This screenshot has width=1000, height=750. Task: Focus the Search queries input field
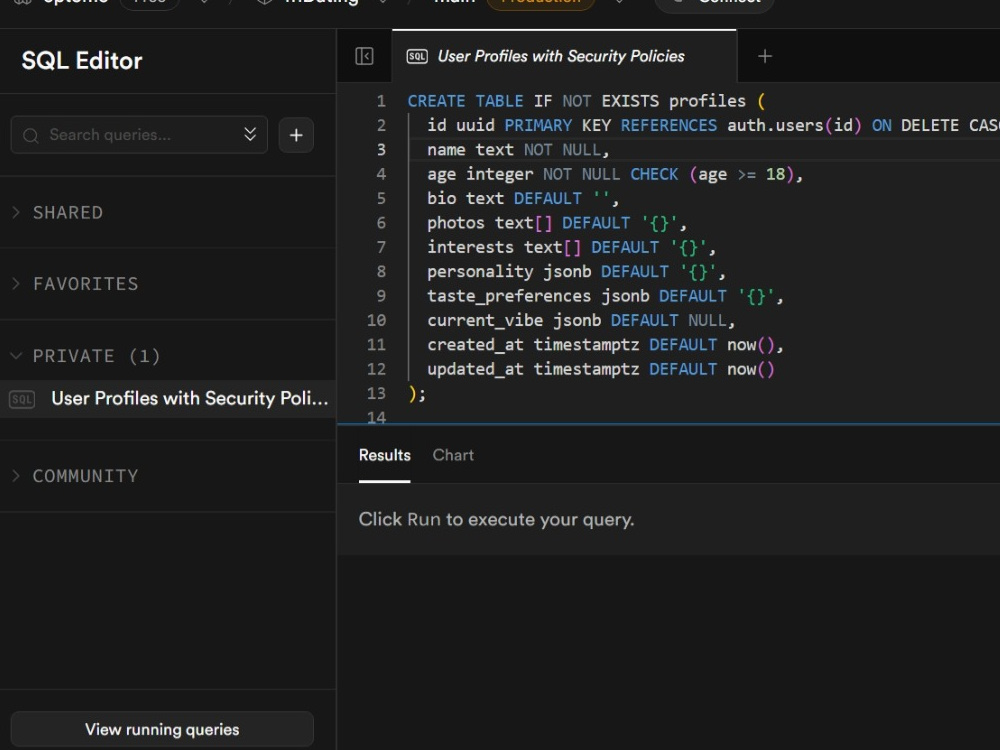pos(139,135)
